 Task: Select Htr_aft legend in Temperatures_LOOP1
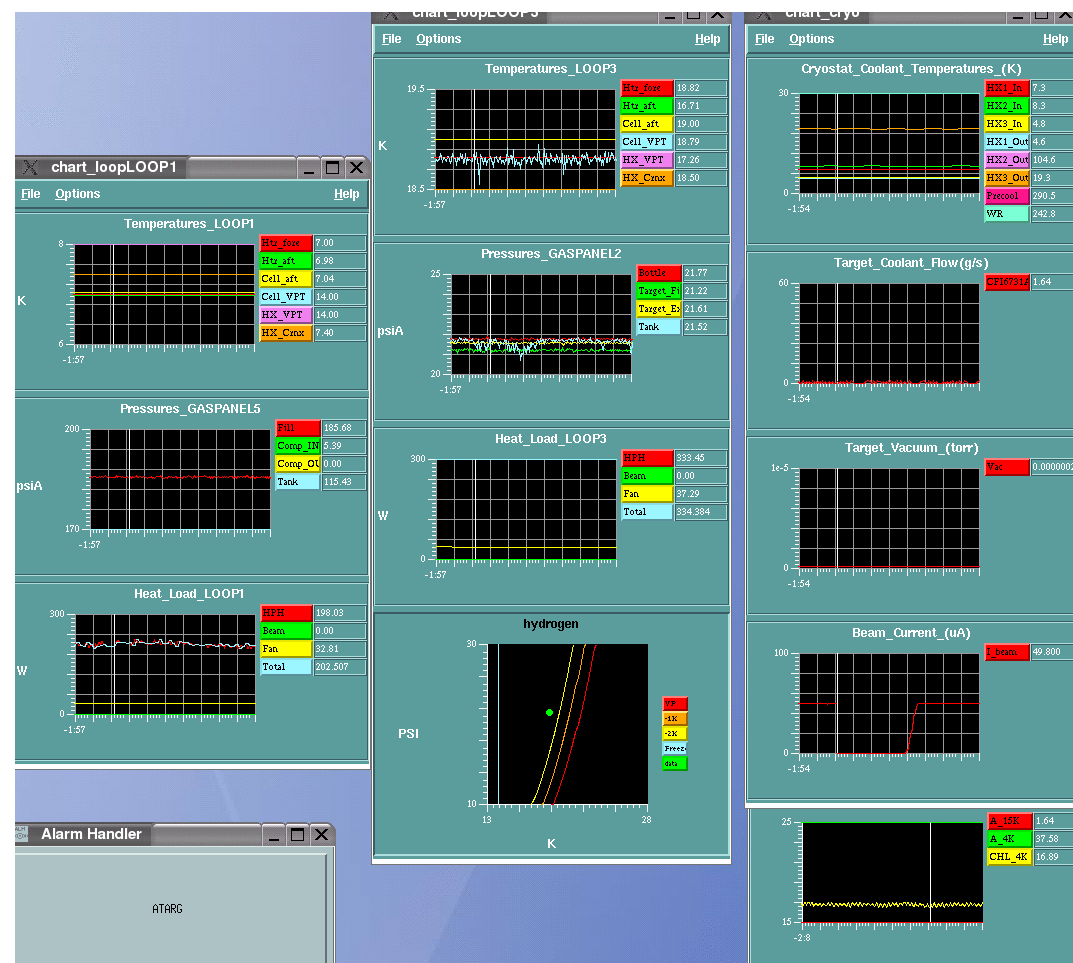point(286,261)
